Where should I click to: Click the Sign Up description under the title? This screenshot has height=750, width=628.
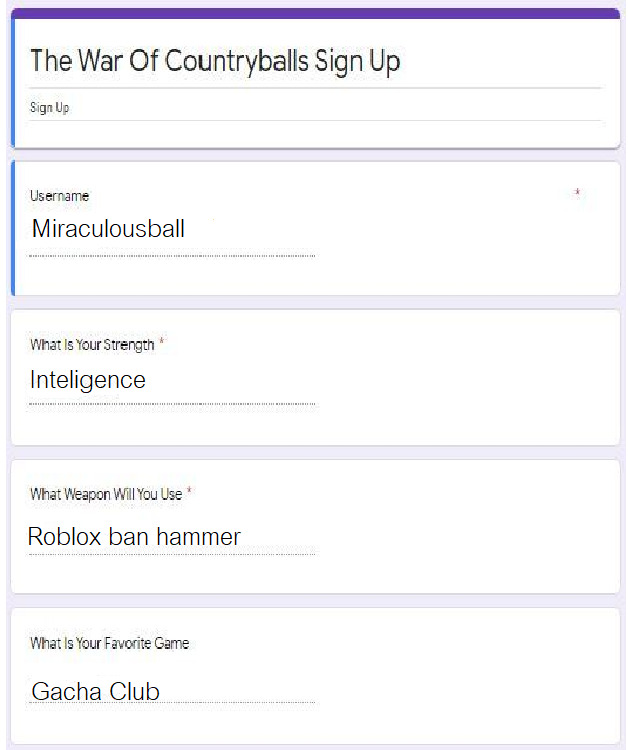pos(50,108)
